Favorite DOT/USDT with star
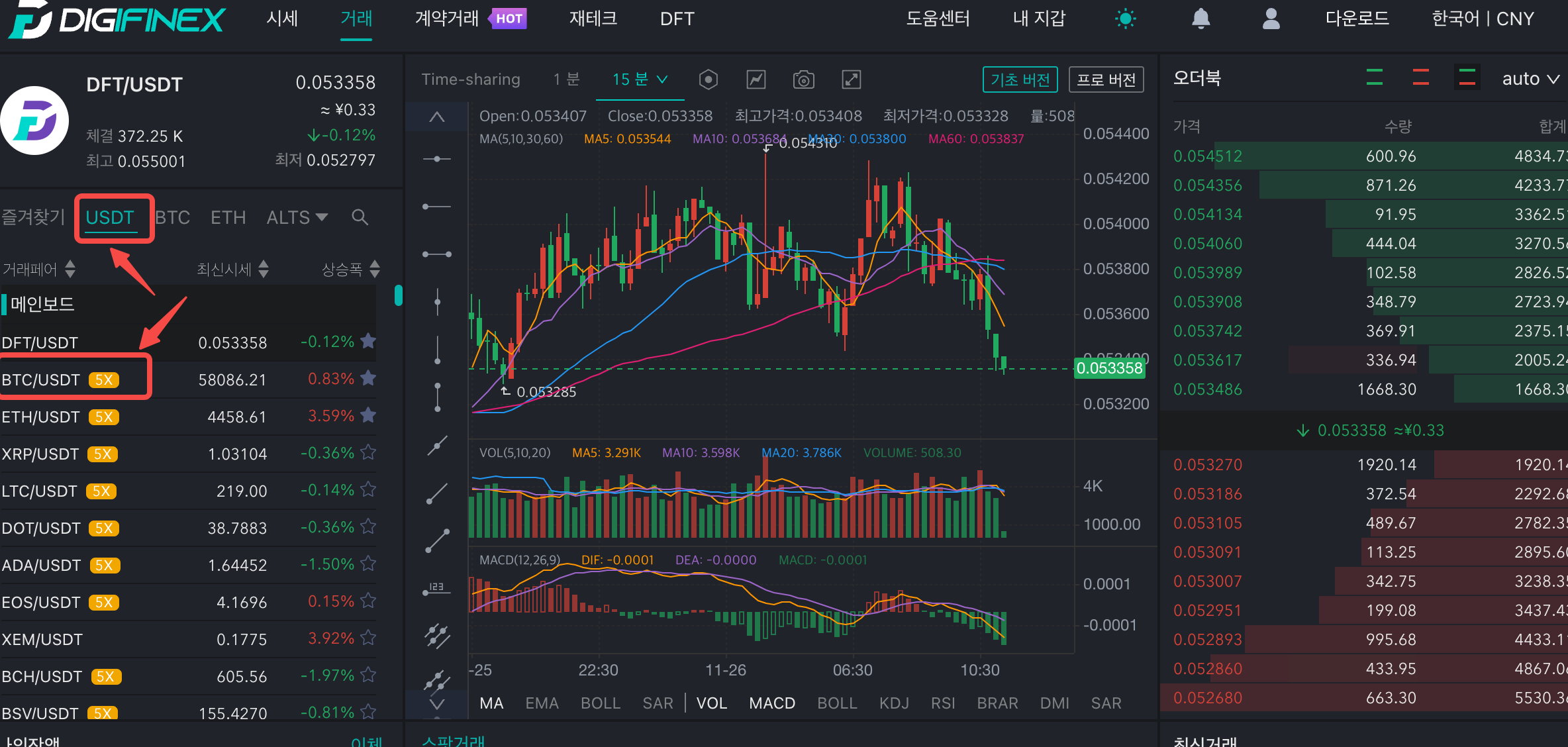The width and height of the screenshot is (1568, 747). [369, 527]
